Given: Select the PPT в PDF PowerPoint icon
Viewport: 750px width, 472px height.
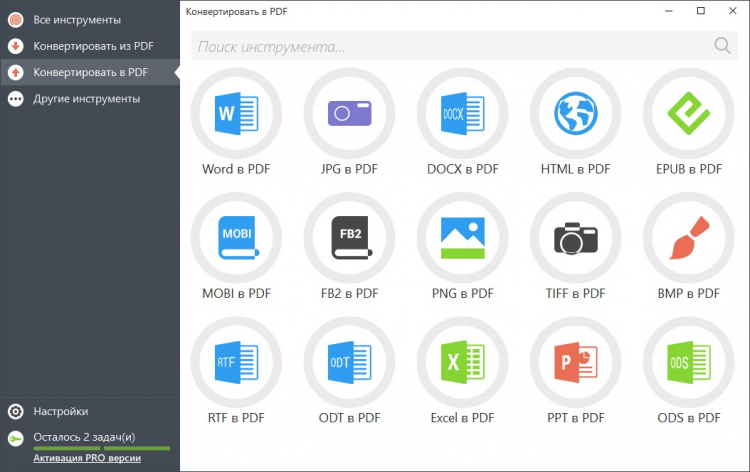Looking at the screenshot, I should (x=575, y=362).
